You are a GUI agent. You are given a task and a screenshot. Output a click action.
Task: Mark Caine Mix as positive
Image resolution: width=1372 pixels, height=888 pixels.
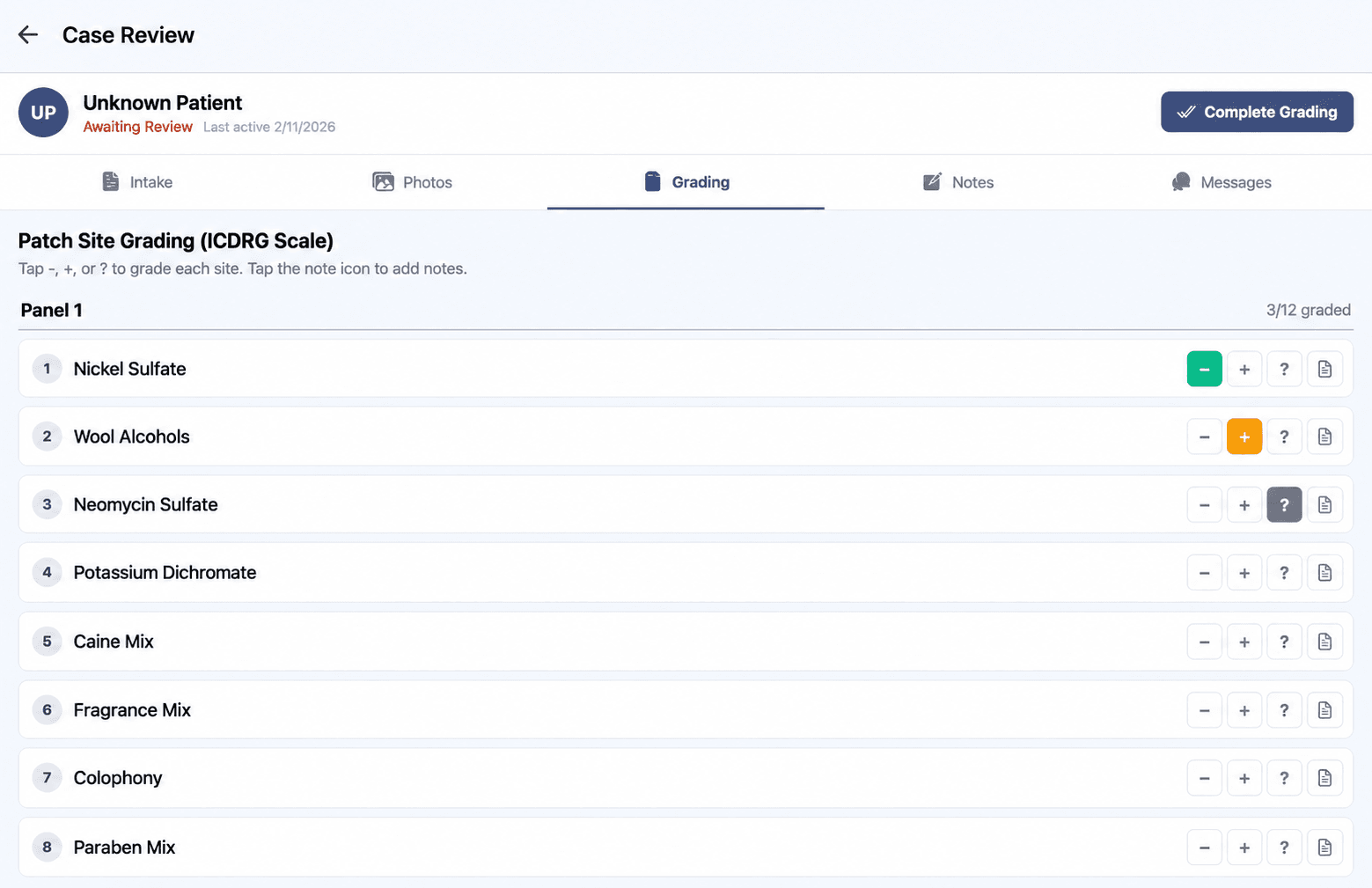pos(1244,642)
